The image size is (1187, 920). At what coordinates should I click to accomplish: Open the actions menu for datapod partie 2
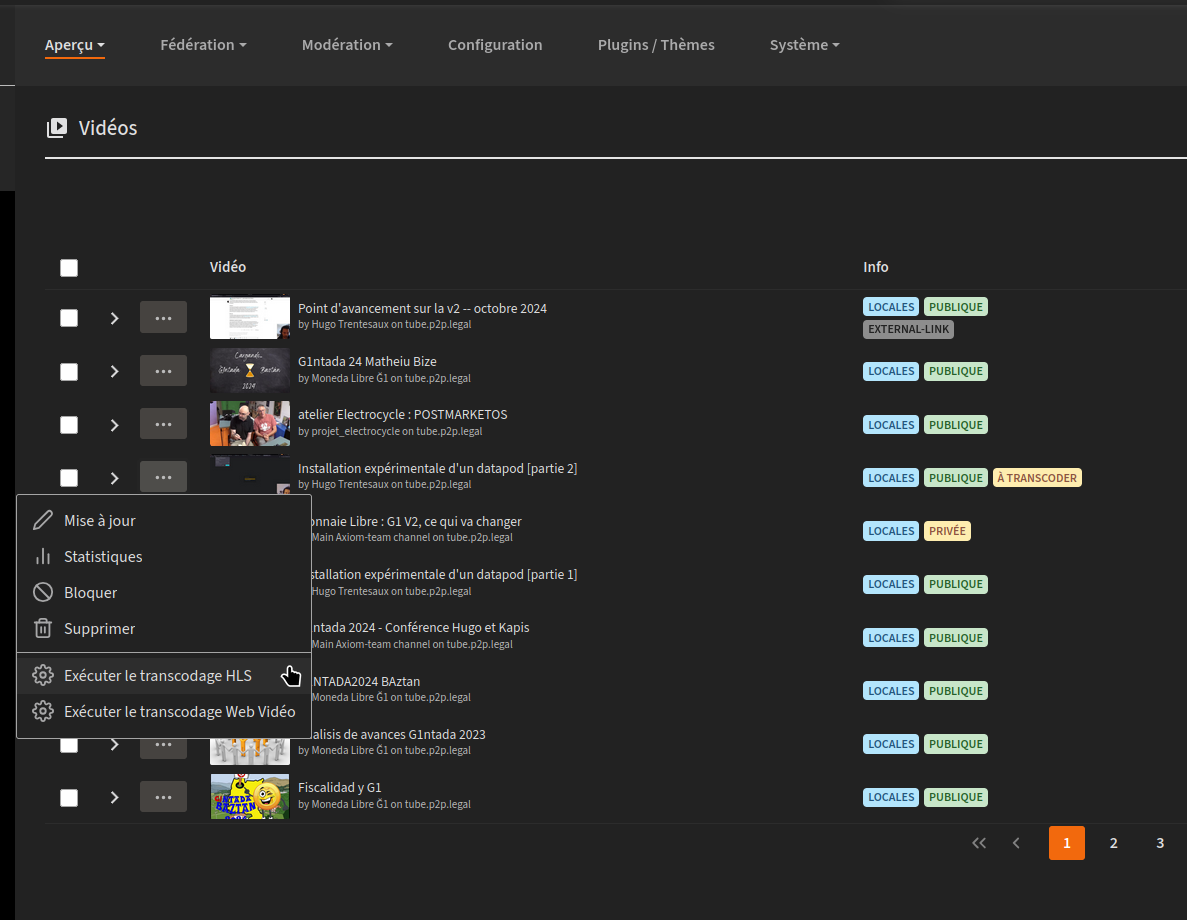(164, 477)
